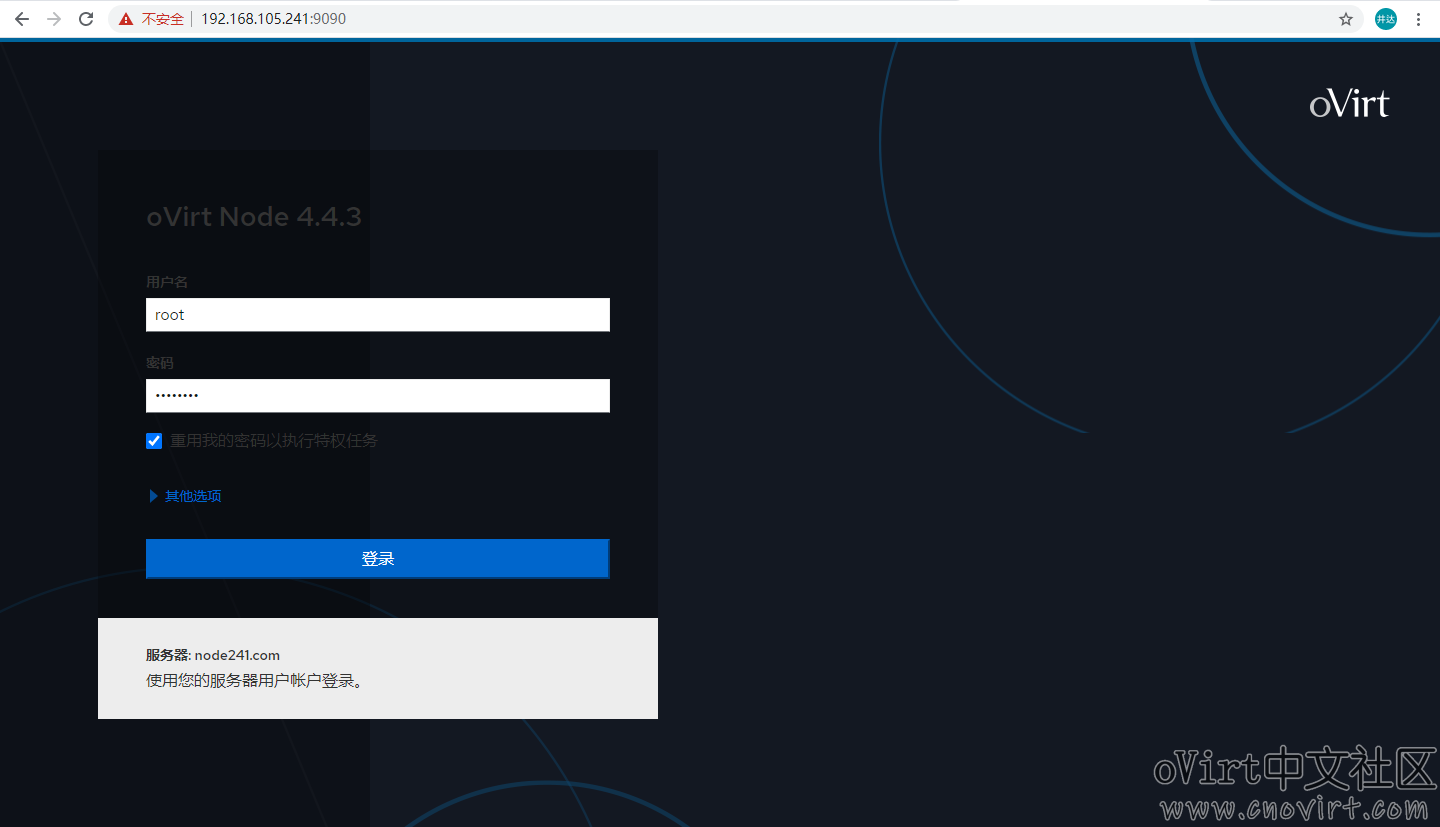Click the 使用您的服务器用户帐户登录 message
The image size is (1440, 827).
click(254, 681)
